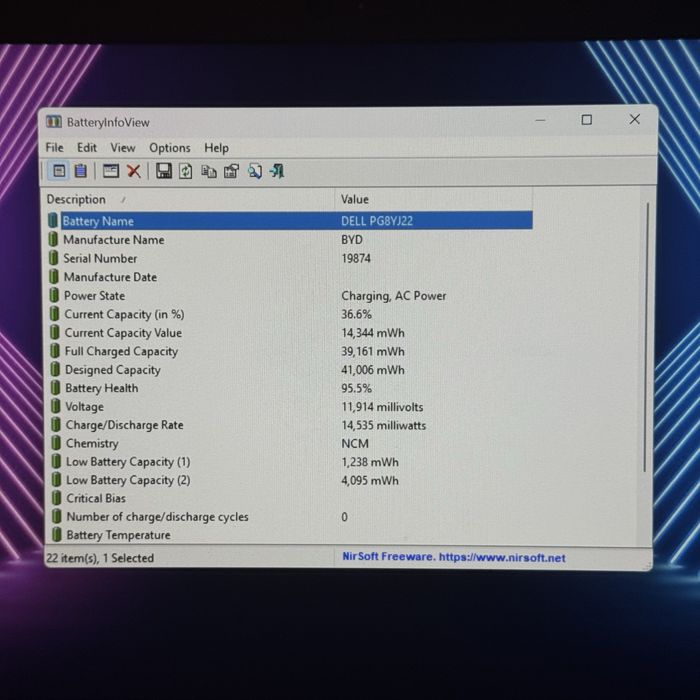Click the red X delete toolbar icon

[133, 171]
